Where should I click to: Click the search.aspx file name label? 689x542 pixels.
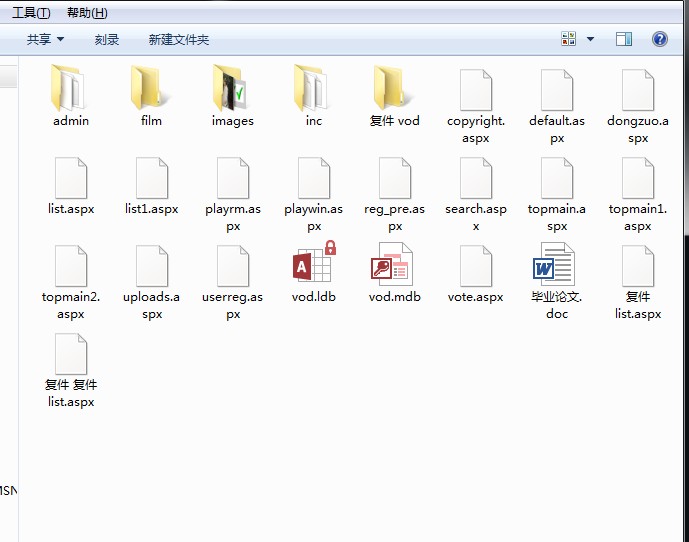475,217
